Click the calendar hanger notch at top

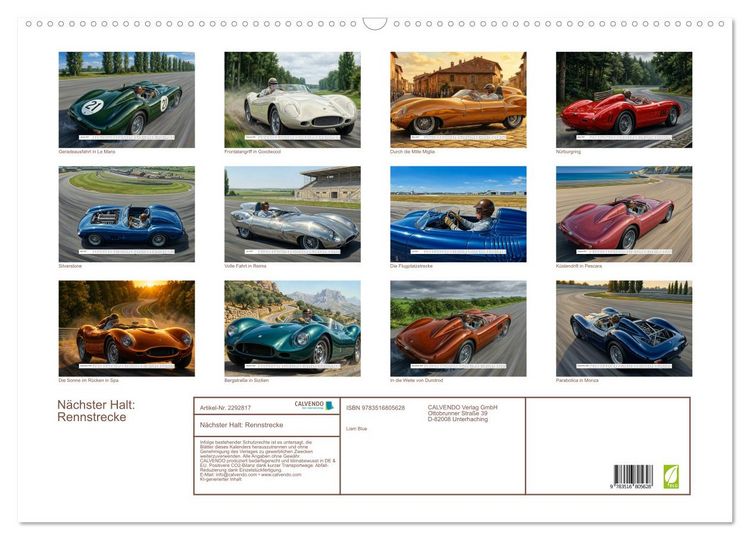pos(375,24)
